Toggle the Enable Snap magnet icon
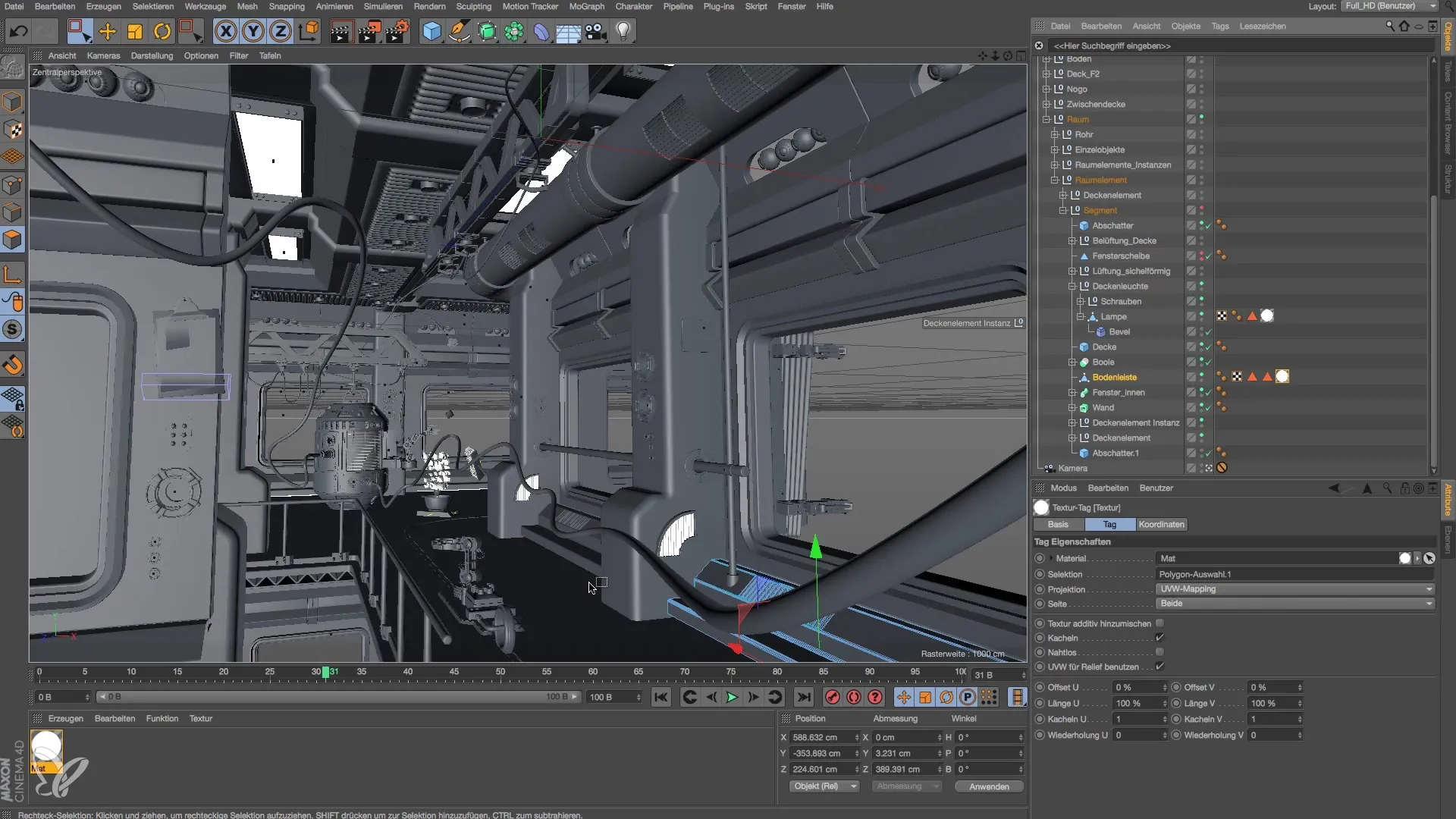This screenshot has width=1456, height=819. (x=13, y=365)
